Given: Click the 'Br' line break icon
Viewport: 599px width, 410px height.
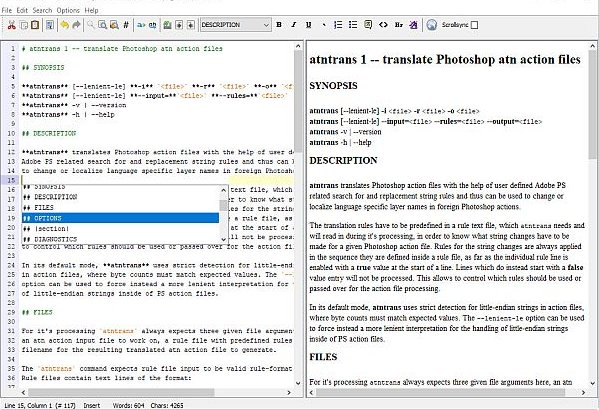Looking at the screenshot, I should [x=399, y=25].
